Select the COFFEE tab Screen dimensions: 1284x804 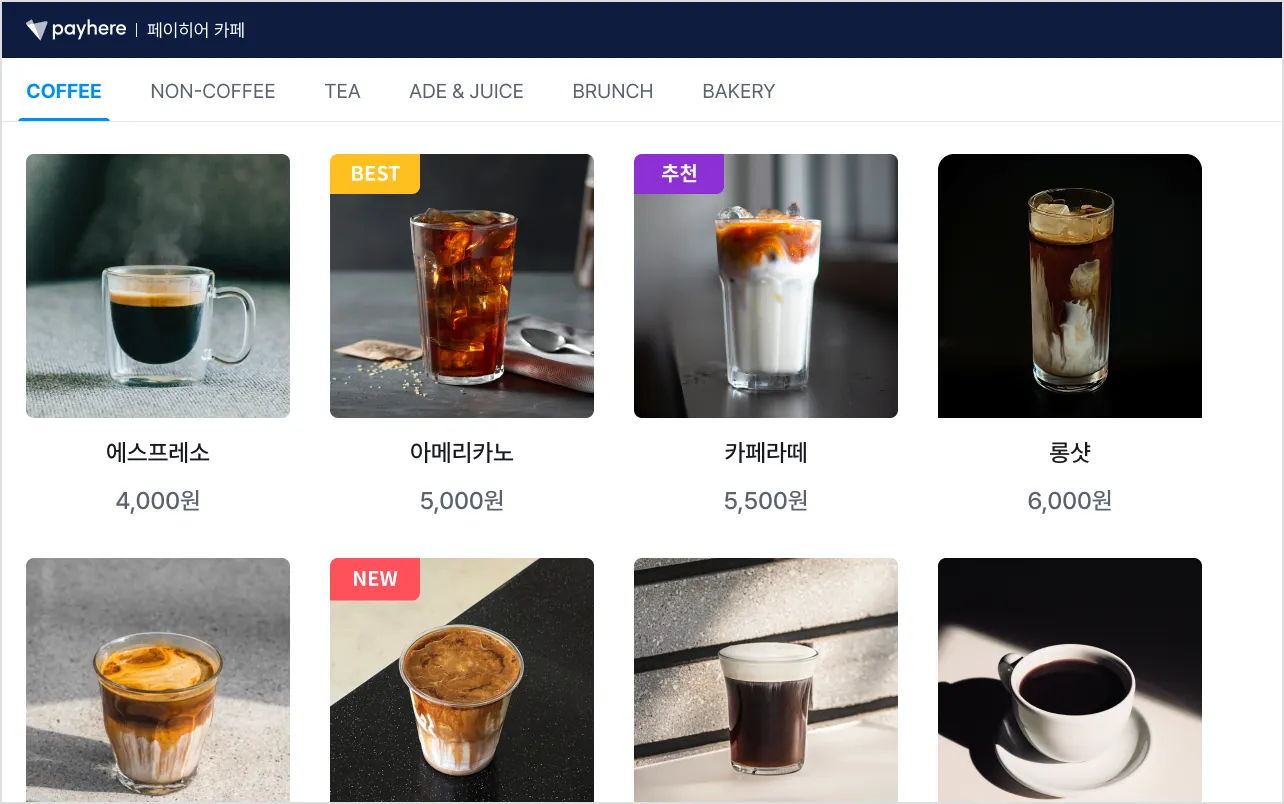(64, 91)
